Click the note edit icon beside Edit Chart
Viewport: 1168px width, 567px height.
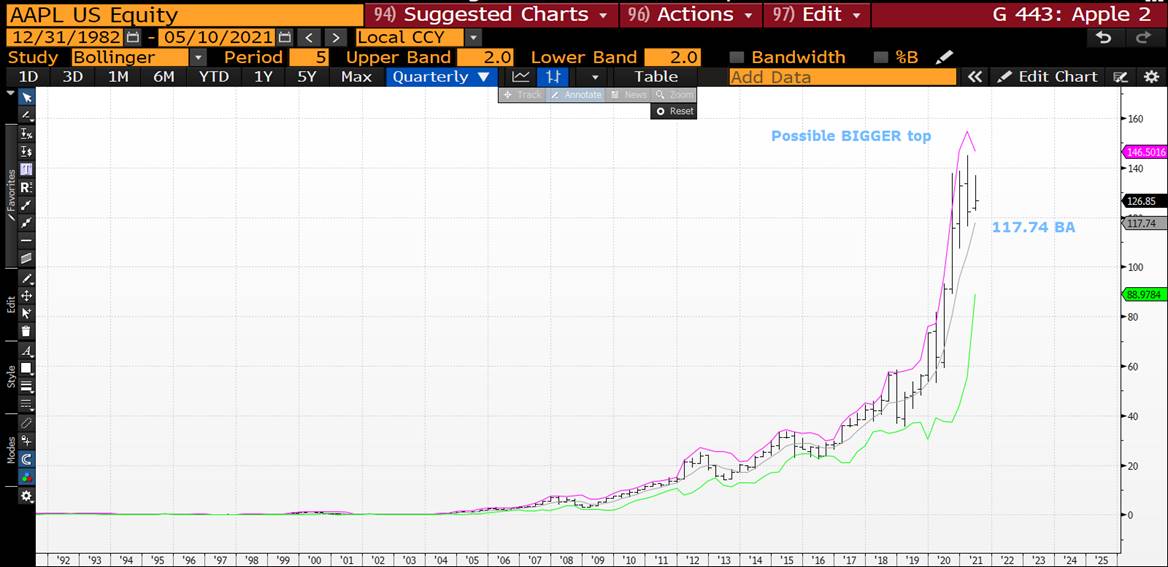pos(1120,77)
